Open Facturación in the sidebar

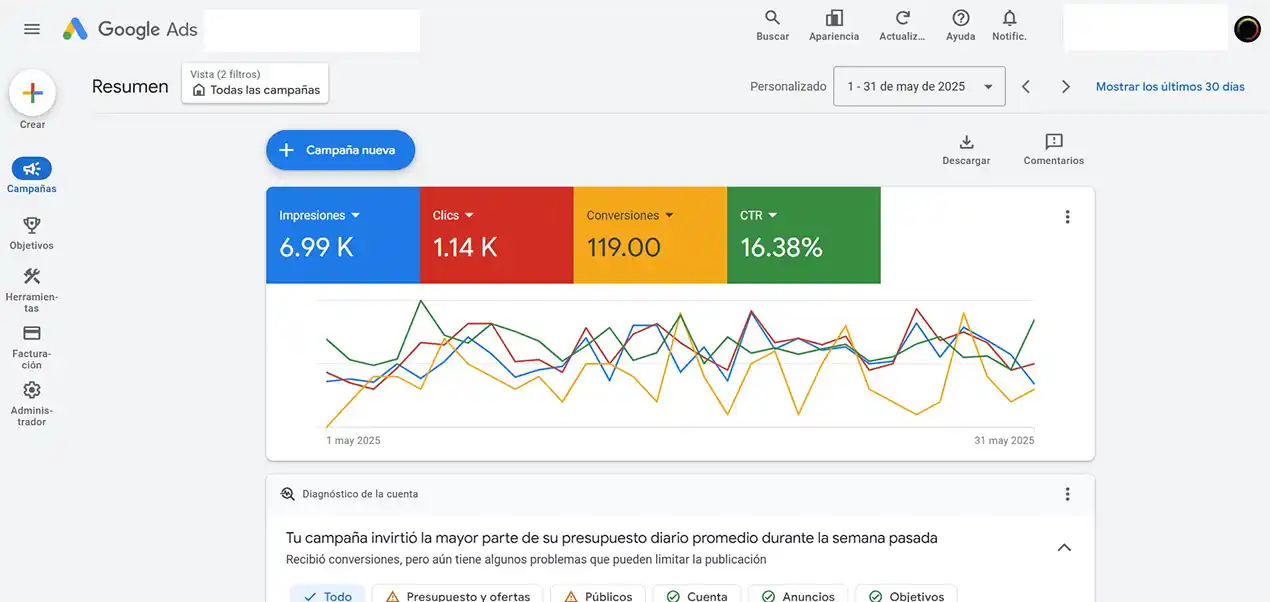[32, 347]
